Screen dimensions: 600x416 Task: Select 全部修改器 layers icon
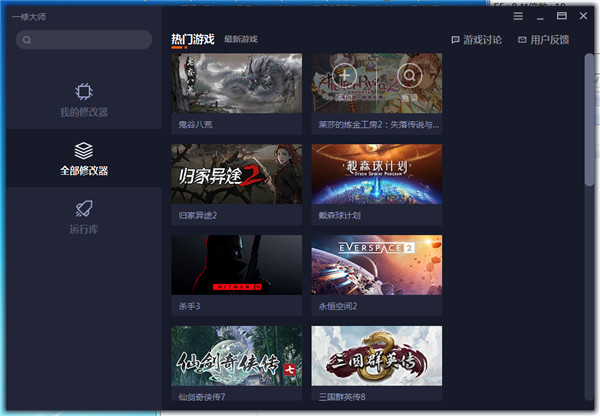[84, 150]
